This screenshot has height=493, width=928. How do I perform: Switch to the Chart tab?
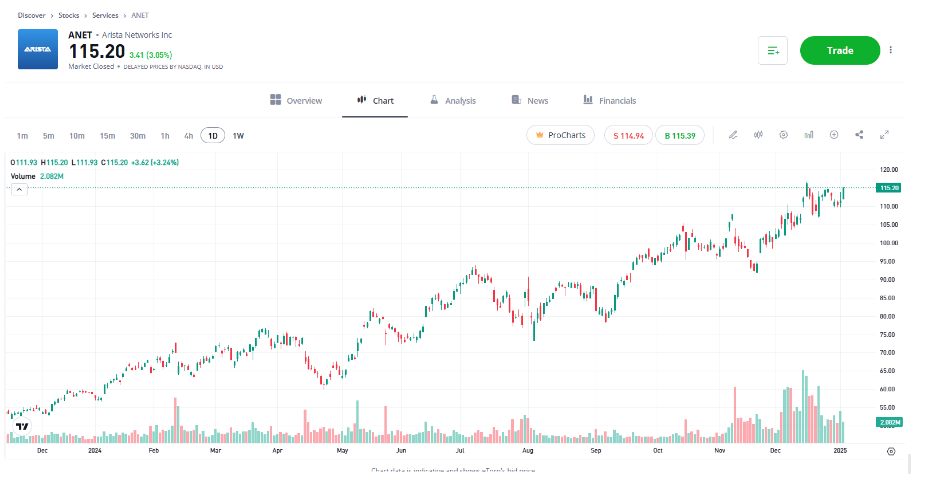click(375, 100)
